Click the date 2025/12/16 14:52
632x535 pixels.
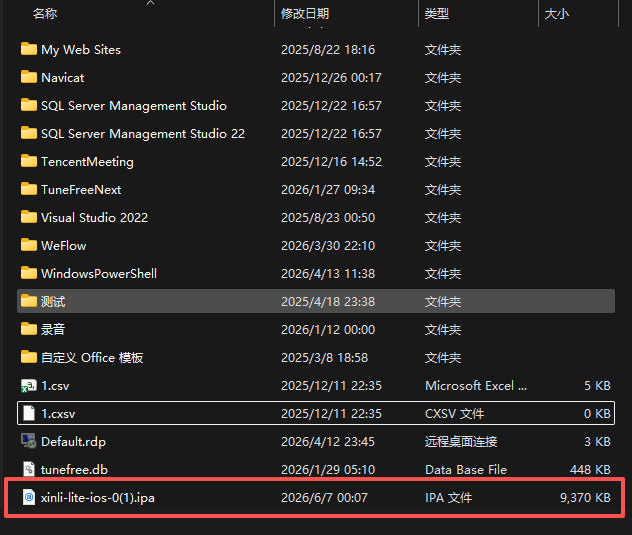click(331, 162)
